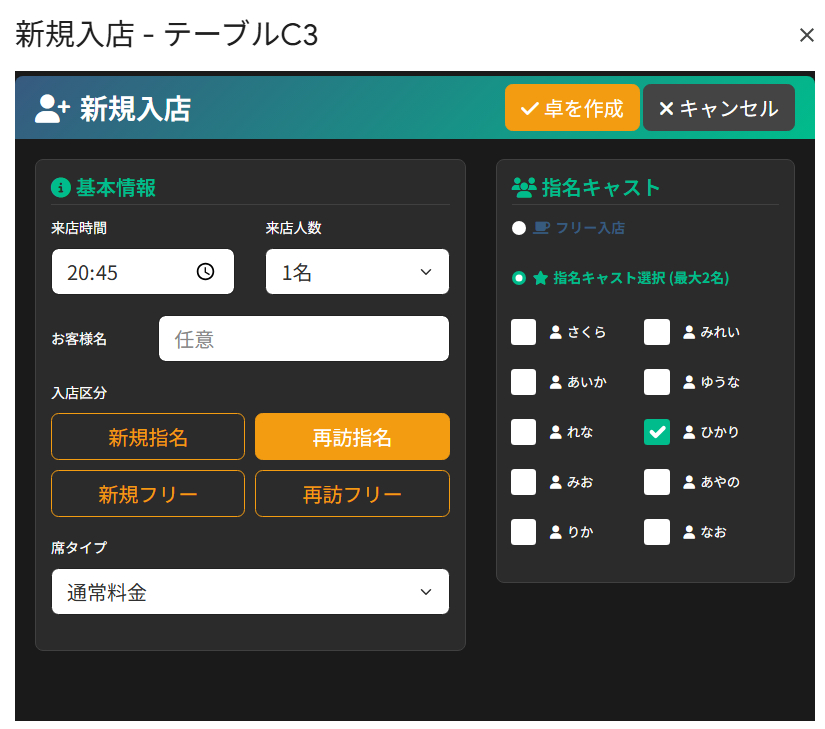Check the あやの cast checkbox
Image resolution: width=825 pixels, height=729 pixels.
click(657, 482)
